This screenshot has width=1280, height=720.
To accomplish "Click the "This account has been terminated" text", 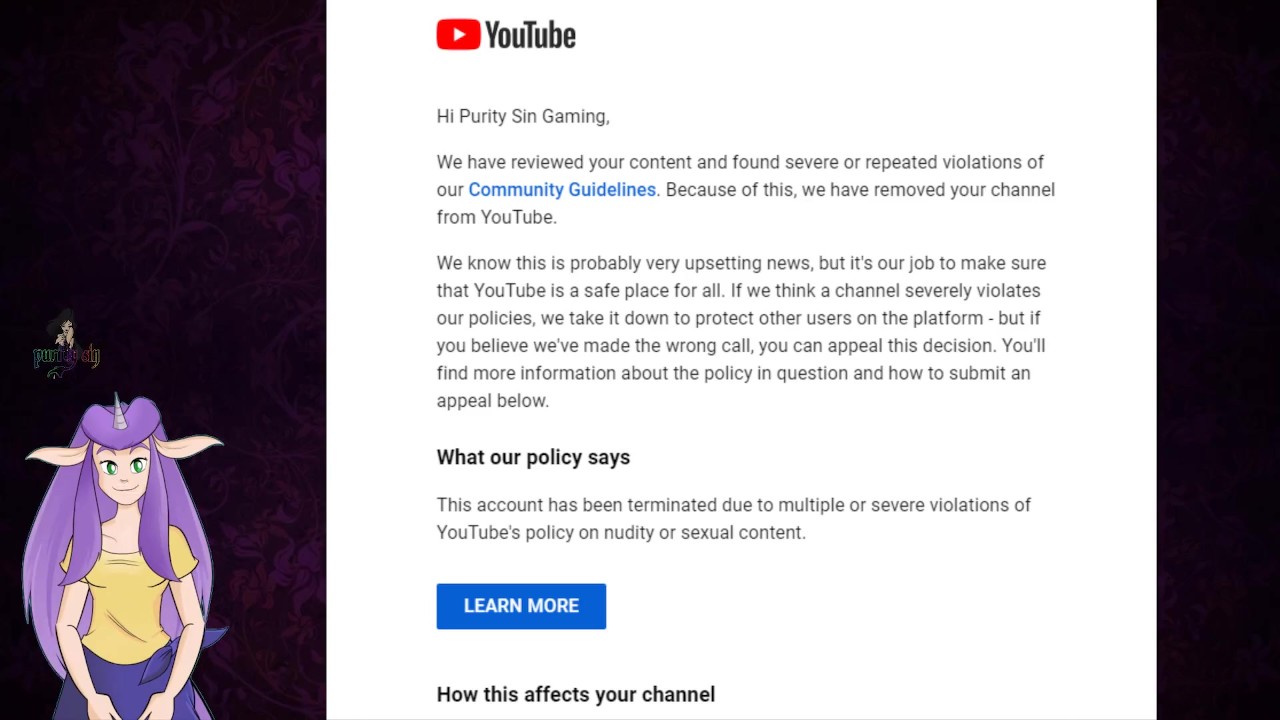I will pyautogui.click(x=734, y=518).
